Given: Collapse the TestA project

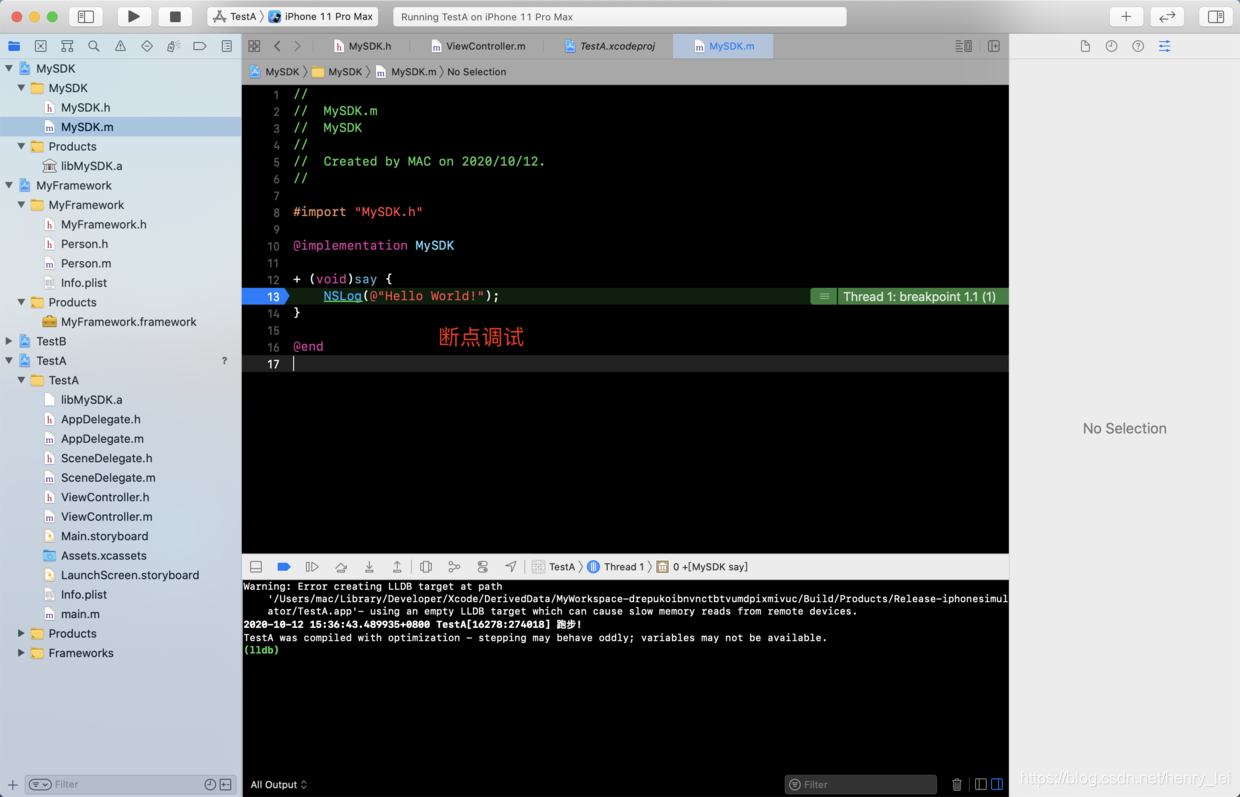Looking at the screenshot, I should coord(9,360).
